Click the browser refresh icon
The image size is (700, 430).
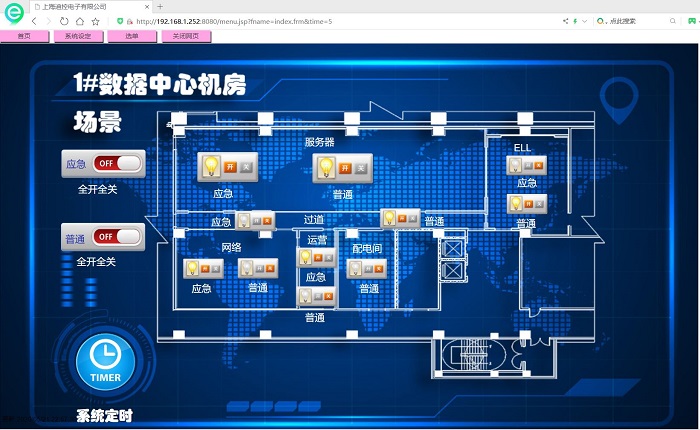pos(64,21)
